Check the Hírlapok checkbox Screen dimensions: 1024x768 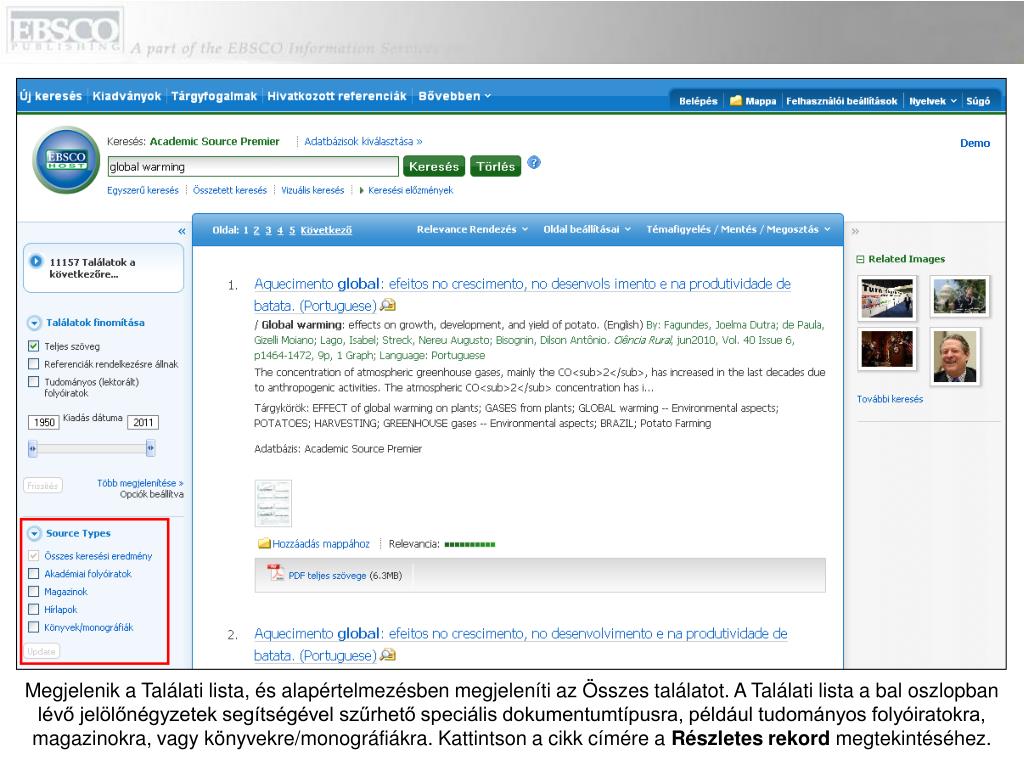[x=33, y=609]
